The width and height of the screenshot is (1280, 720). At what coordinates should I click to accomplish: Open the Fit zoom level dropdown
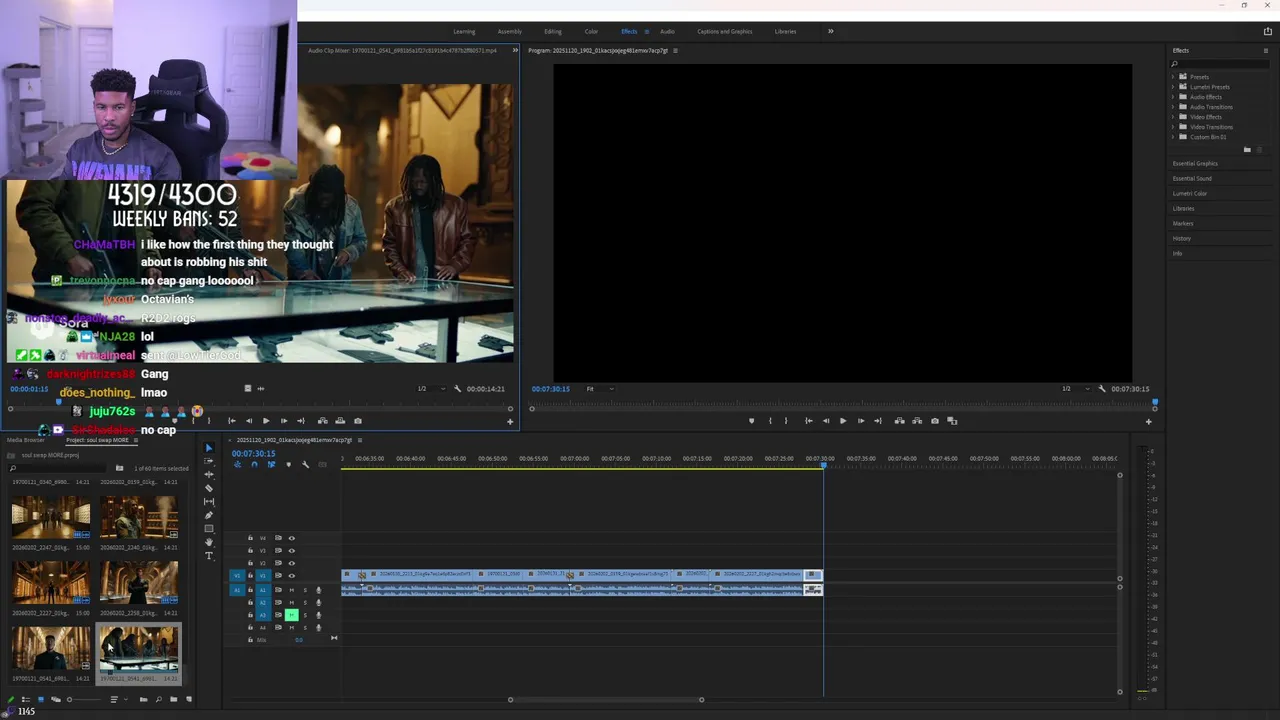point(600,389)
